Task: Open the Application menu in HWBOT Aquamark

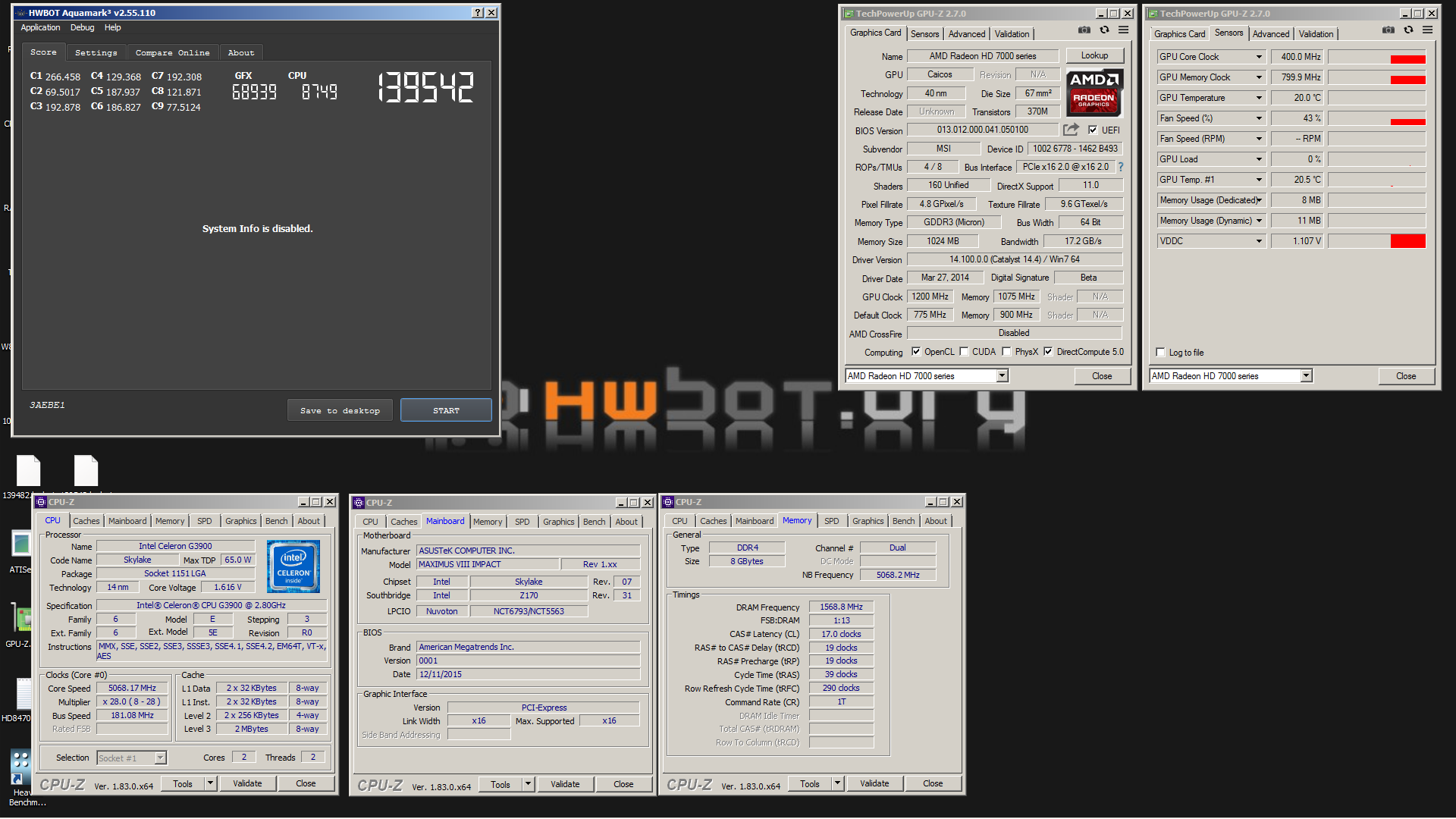Action: tap(40, 27)
